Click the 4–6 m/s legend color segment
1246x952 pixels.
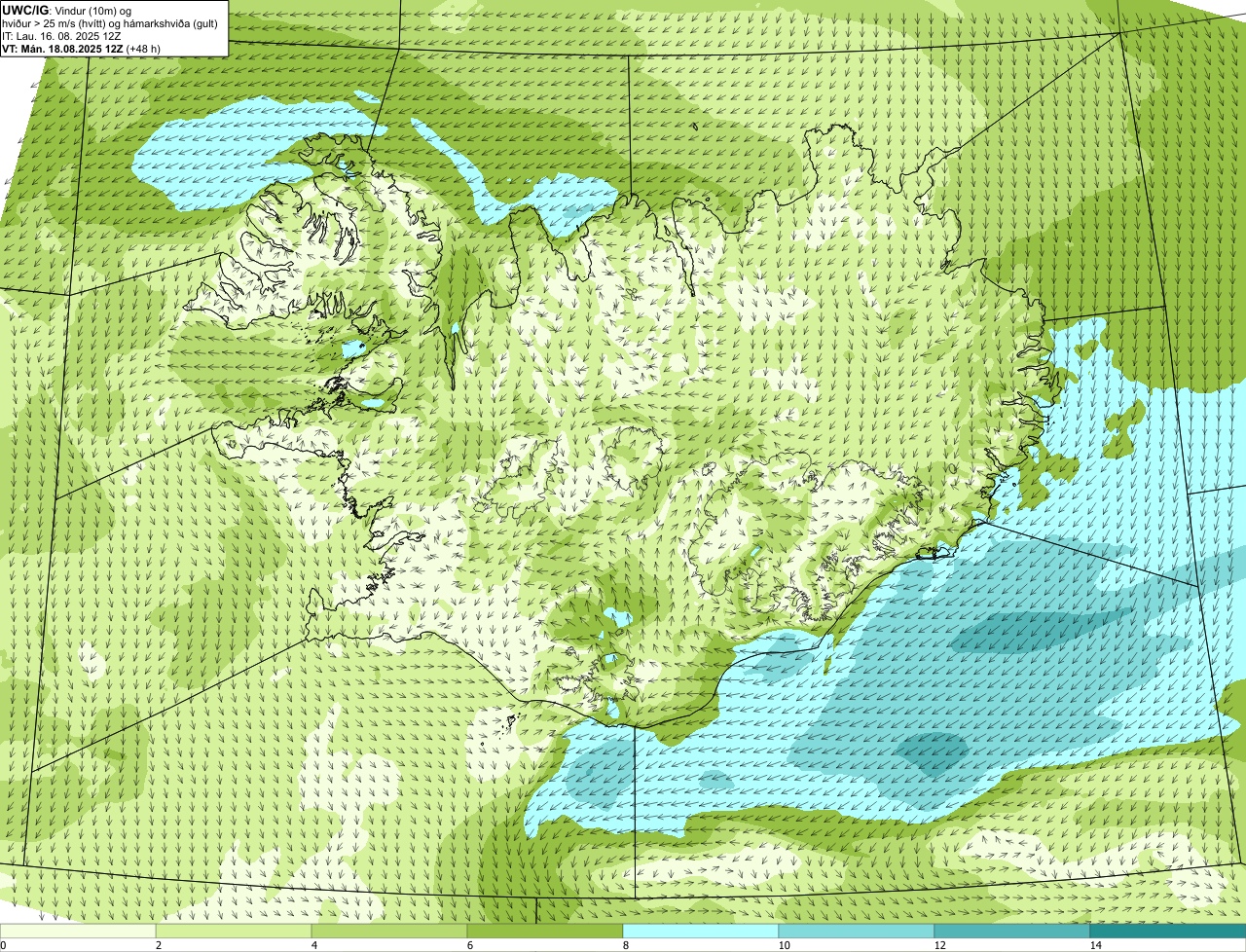tap(389, 931)
